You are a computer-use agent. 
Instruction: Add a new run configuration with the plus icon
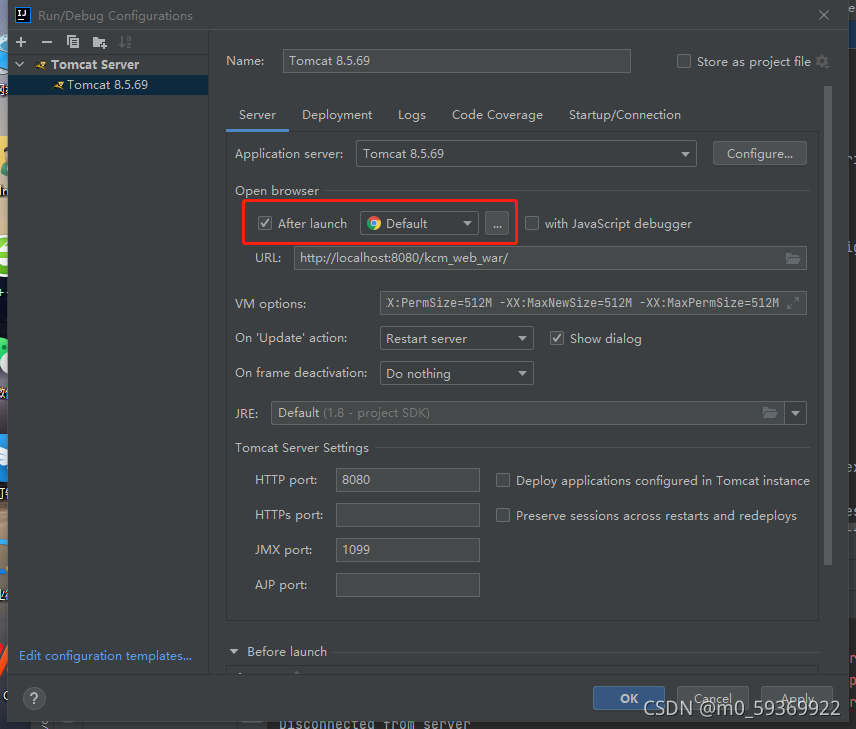click(x=21, y=42)
